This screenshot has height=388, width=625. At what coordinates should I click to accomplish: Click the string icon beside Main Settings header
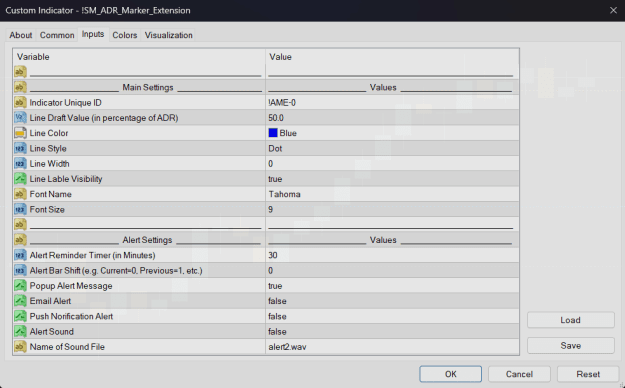pos(20,87)
